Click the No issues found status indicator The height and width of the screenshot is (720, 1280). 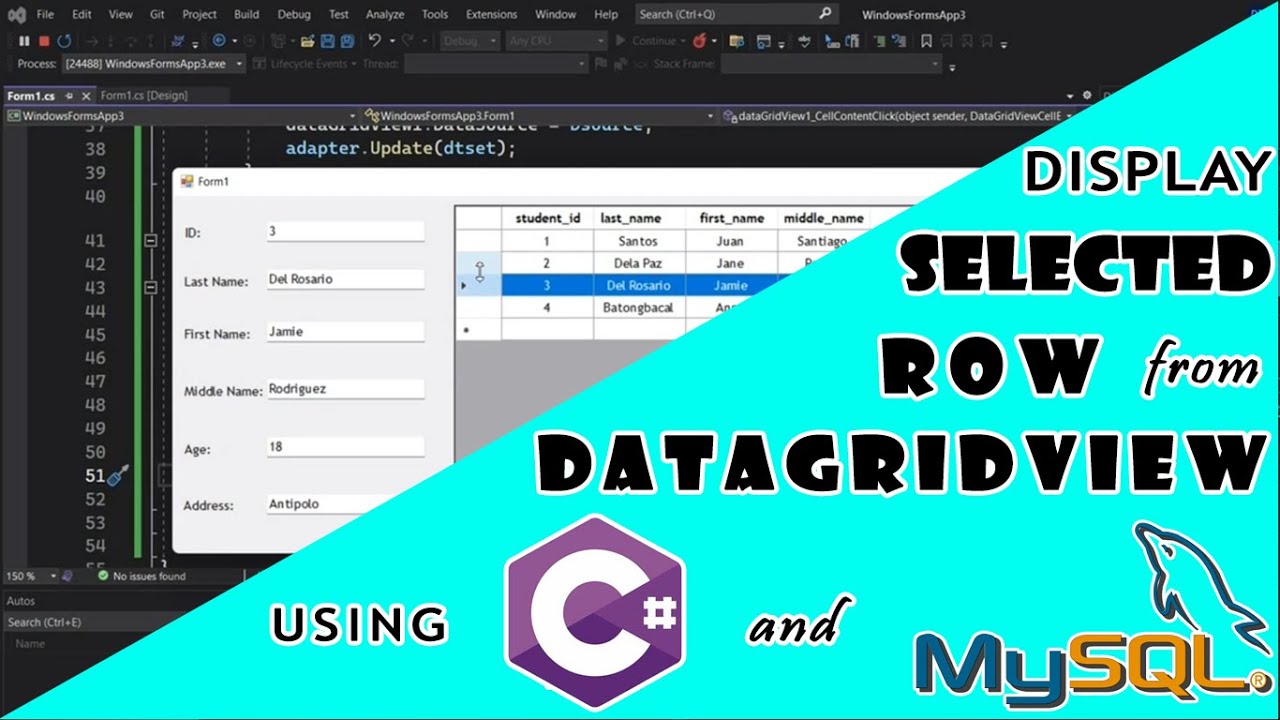click(x=141, y=576)
